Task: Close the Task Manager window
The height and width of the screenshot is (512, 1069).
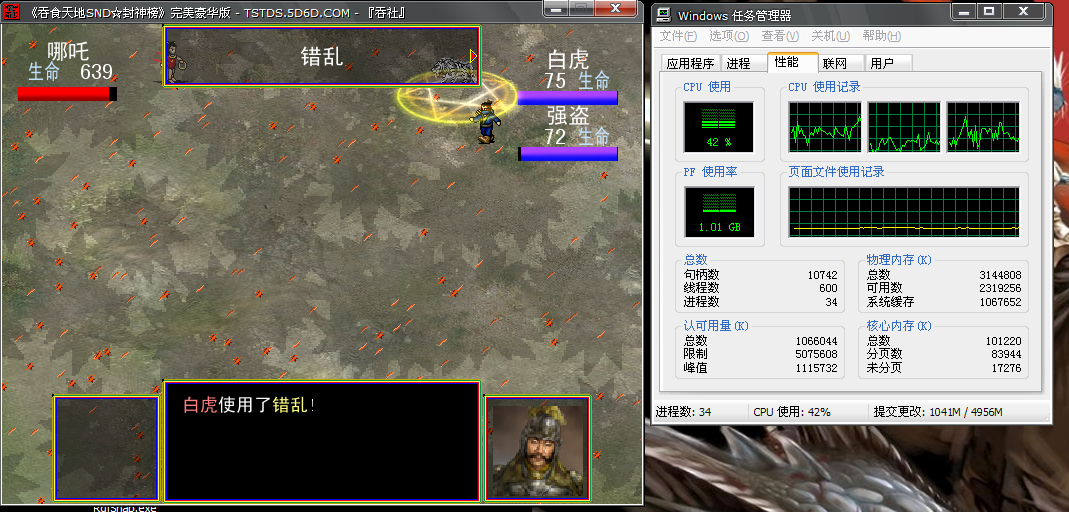Action: point(1024,12)
